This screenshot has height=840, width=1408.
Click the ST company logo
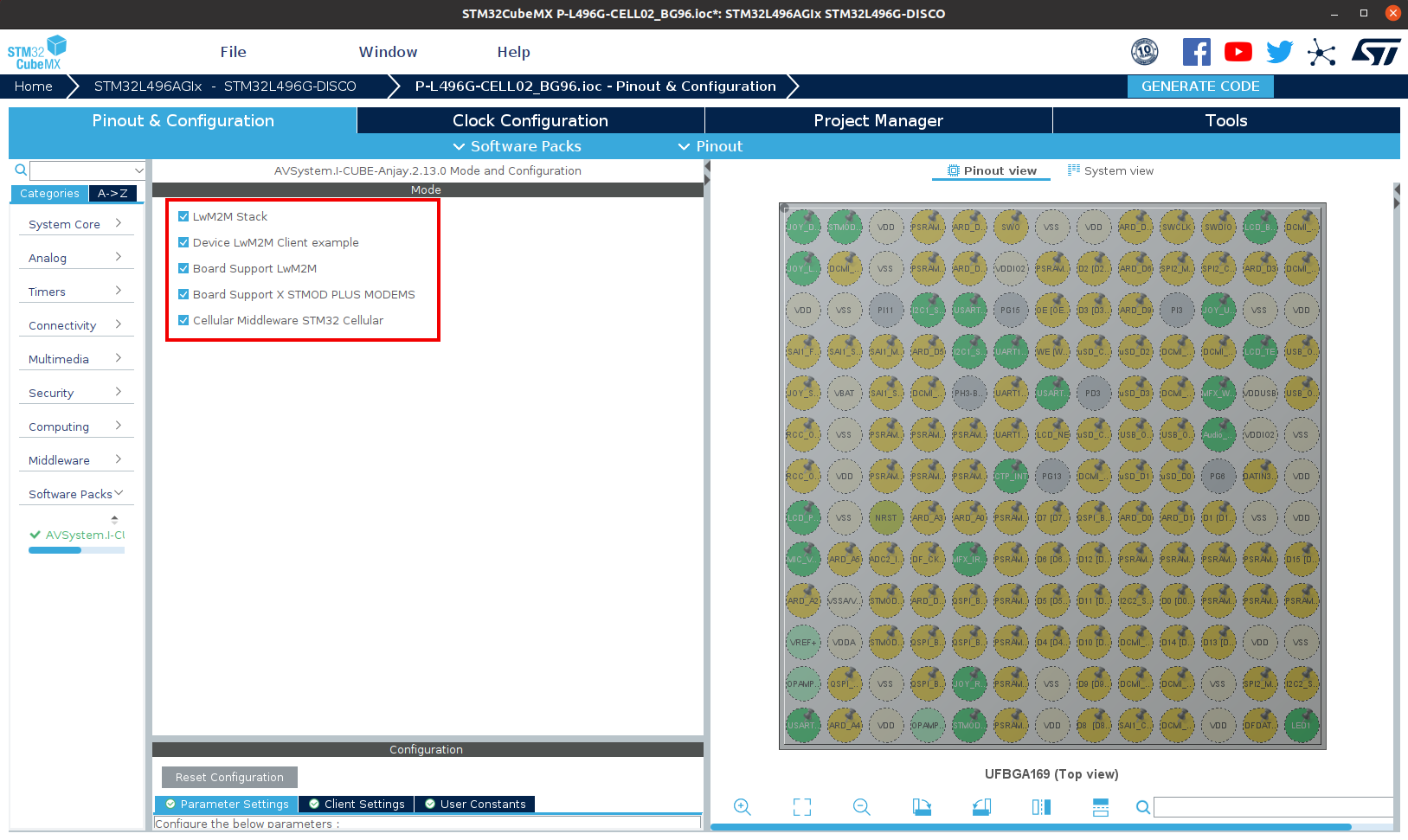click(x=1376, y=52)
